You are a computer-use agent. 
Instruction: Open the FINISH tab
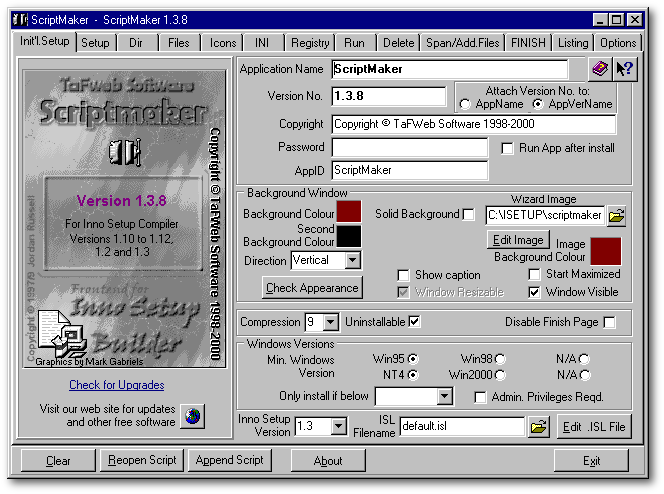coord(528,43)
